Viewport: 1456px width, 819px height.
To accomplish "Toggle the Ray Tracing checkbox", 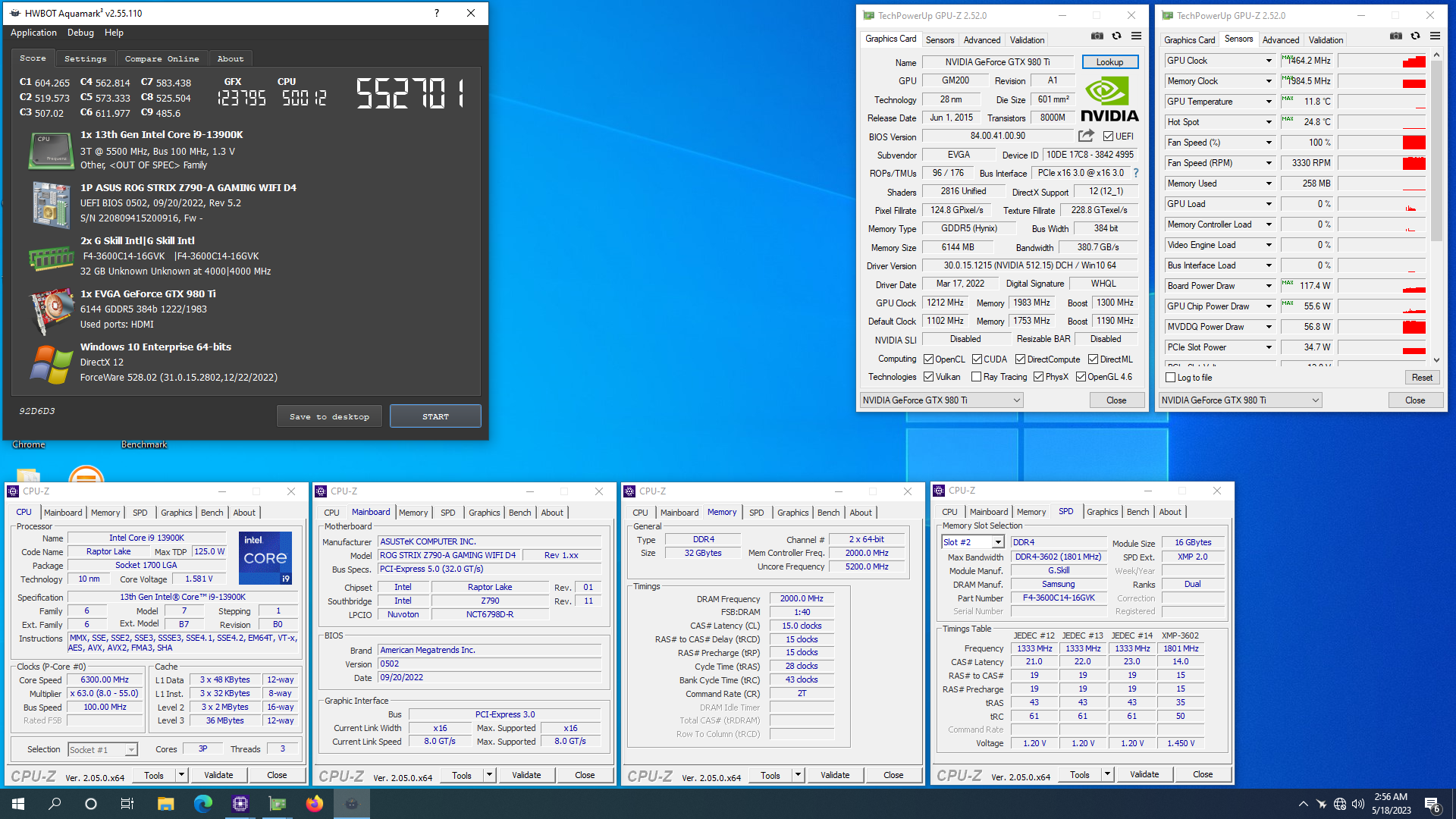I will coord(977,377).
